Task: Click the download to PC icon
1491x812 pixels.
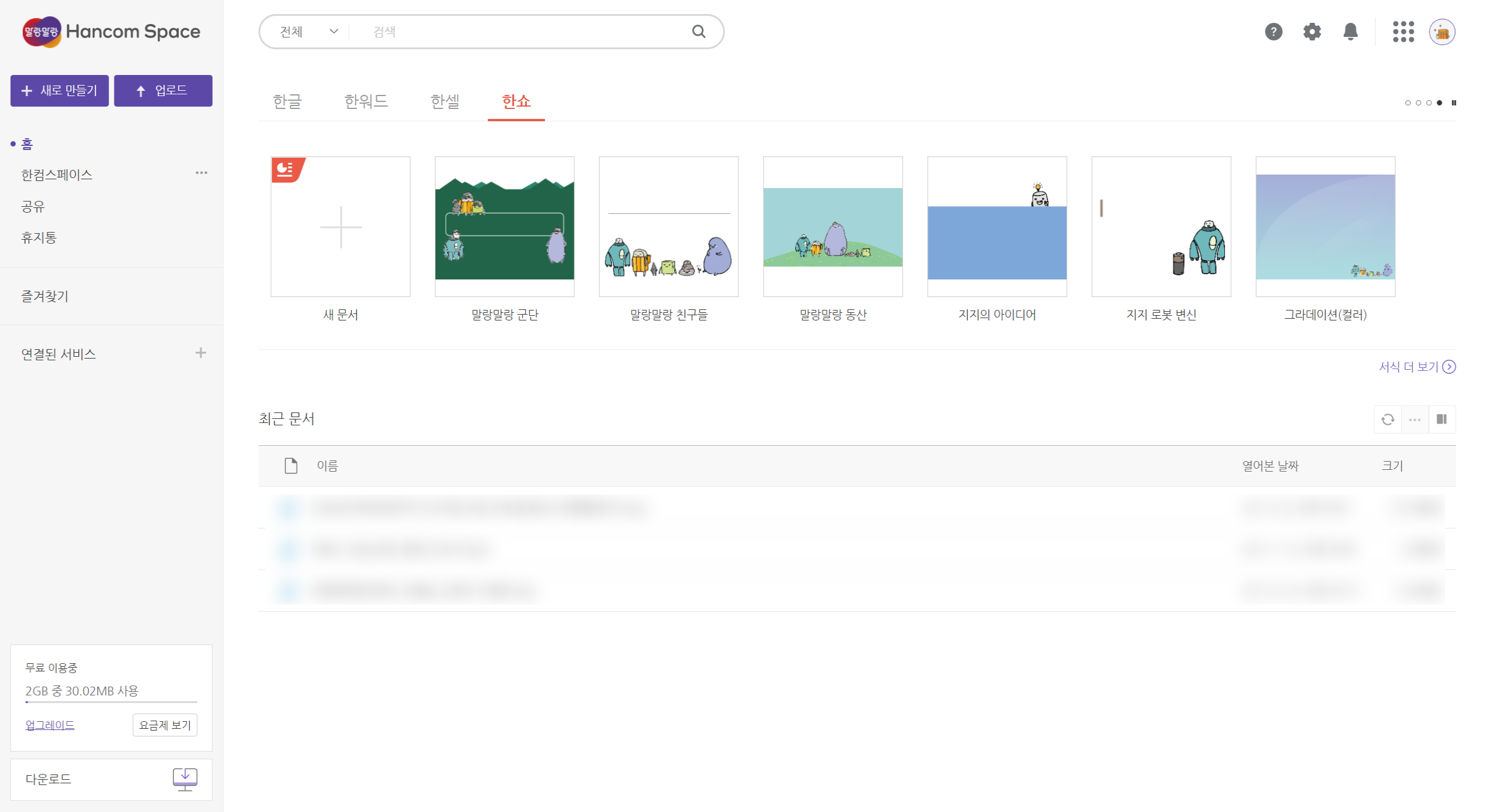Action: [185, 779]
